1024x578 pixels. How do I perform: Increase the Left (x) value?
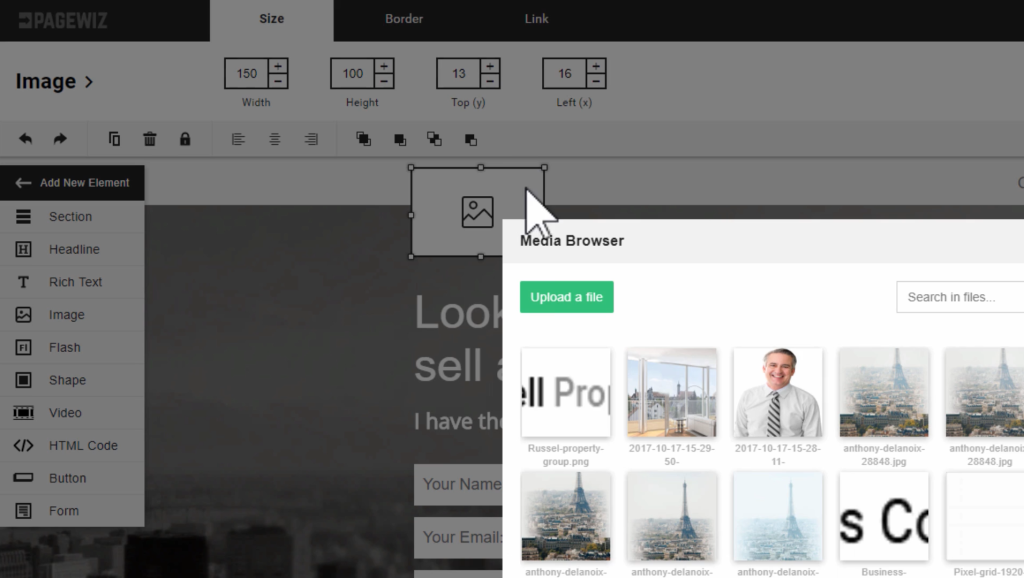(596, 66)
